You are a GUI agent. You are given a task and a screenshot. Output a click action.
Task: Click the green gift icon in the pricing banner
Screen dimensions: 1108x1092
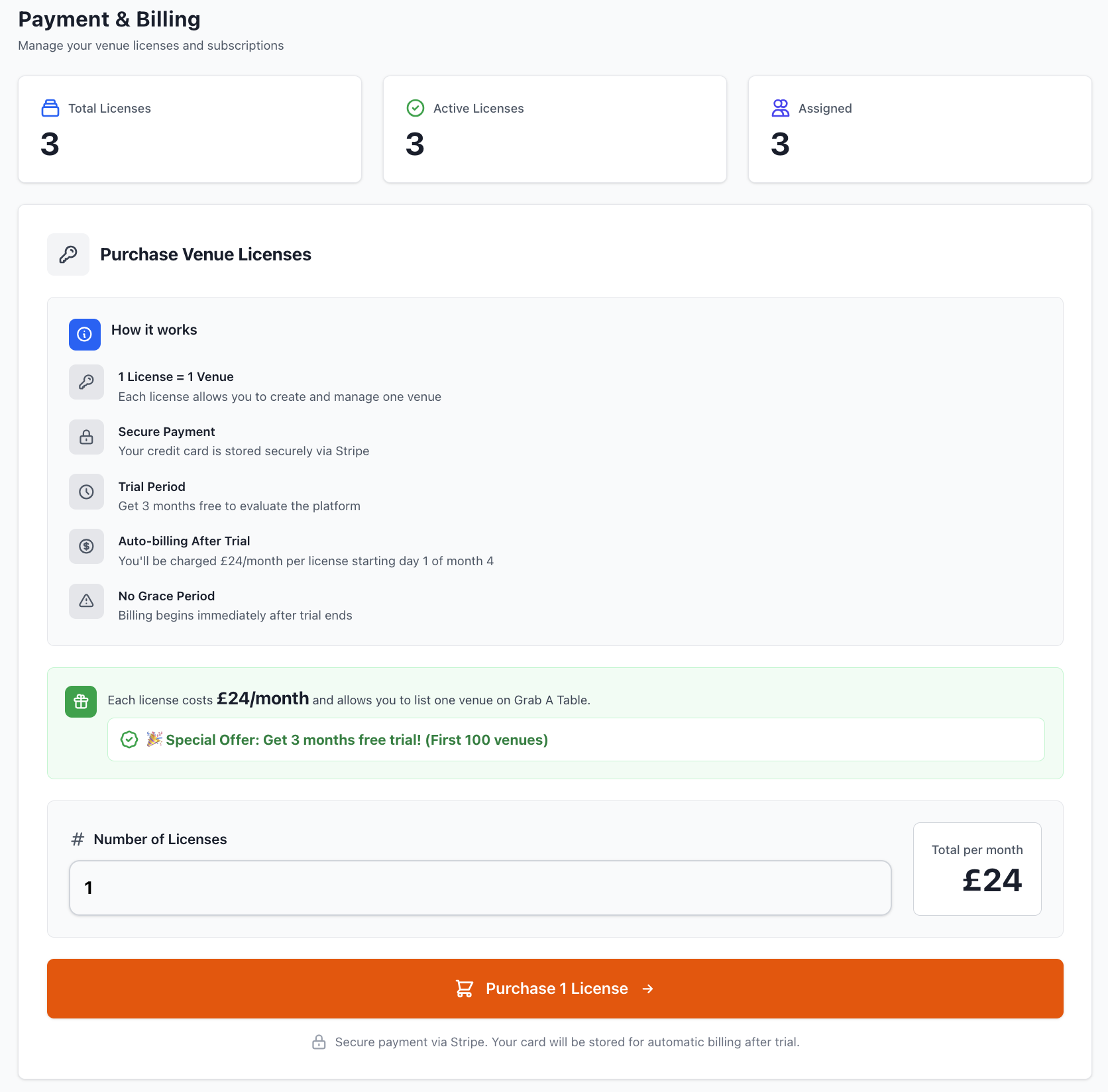(80, 701)
